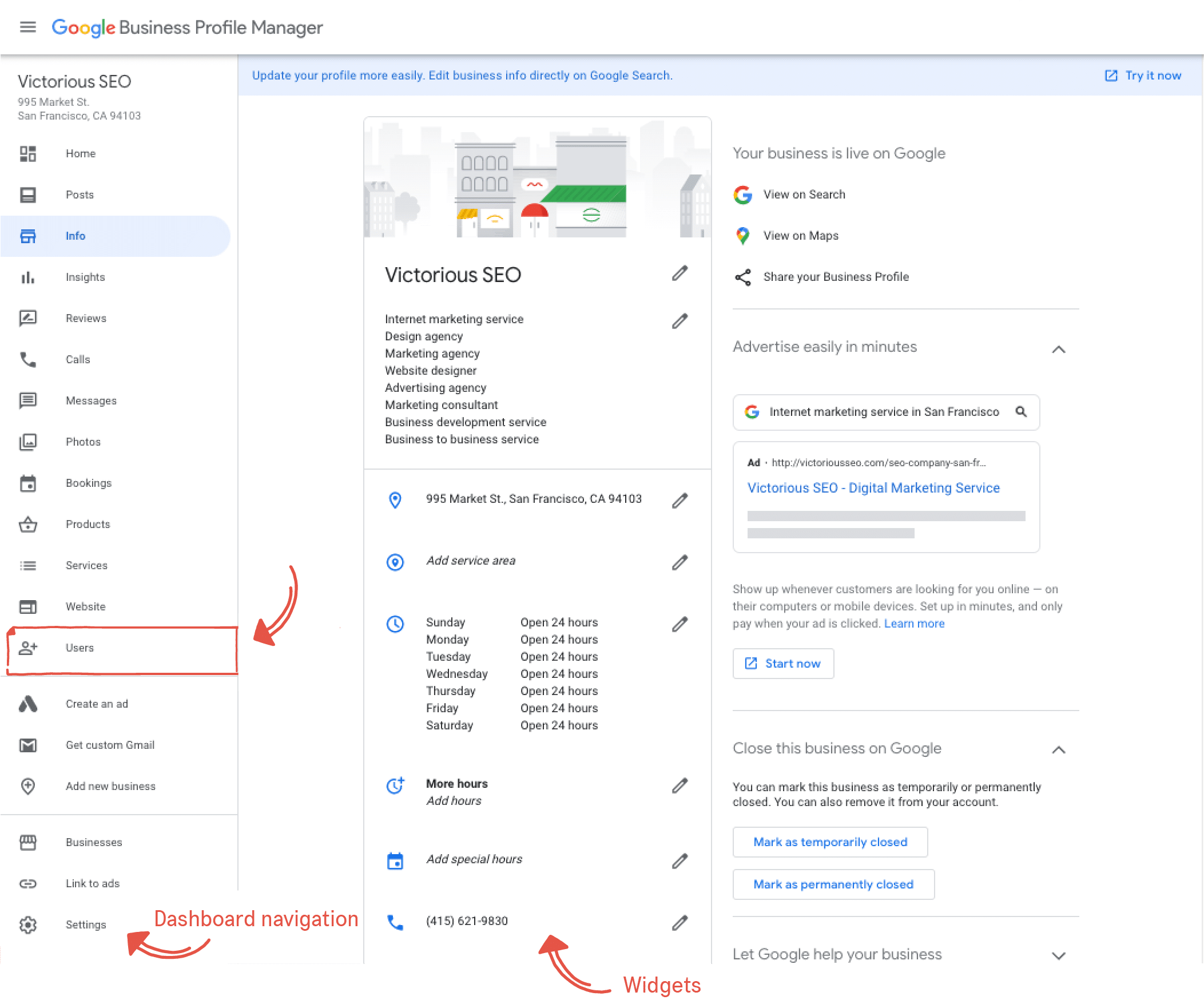Edit the 995 Market St. address
The width and height of the screenshot is (1204, 1000).
680,501
